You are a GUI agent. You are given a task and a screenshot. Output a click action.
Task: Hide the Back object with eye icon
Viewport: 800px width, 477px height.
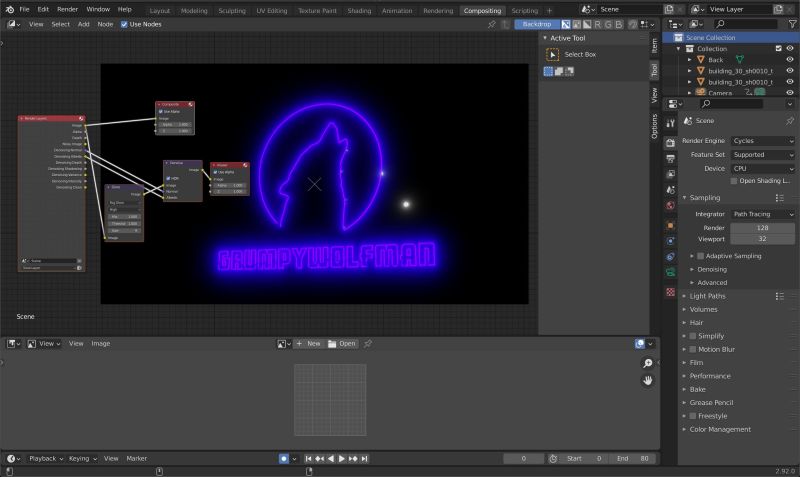click(790, 60)
